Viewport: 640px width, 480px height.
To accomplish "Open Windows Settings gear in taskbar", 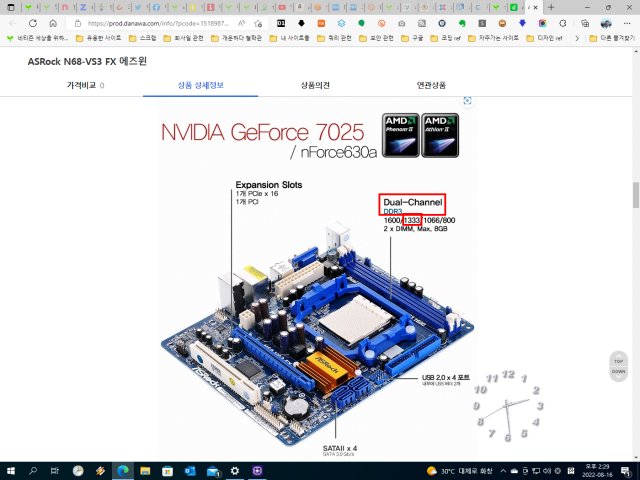I will [x=235, y=471].
